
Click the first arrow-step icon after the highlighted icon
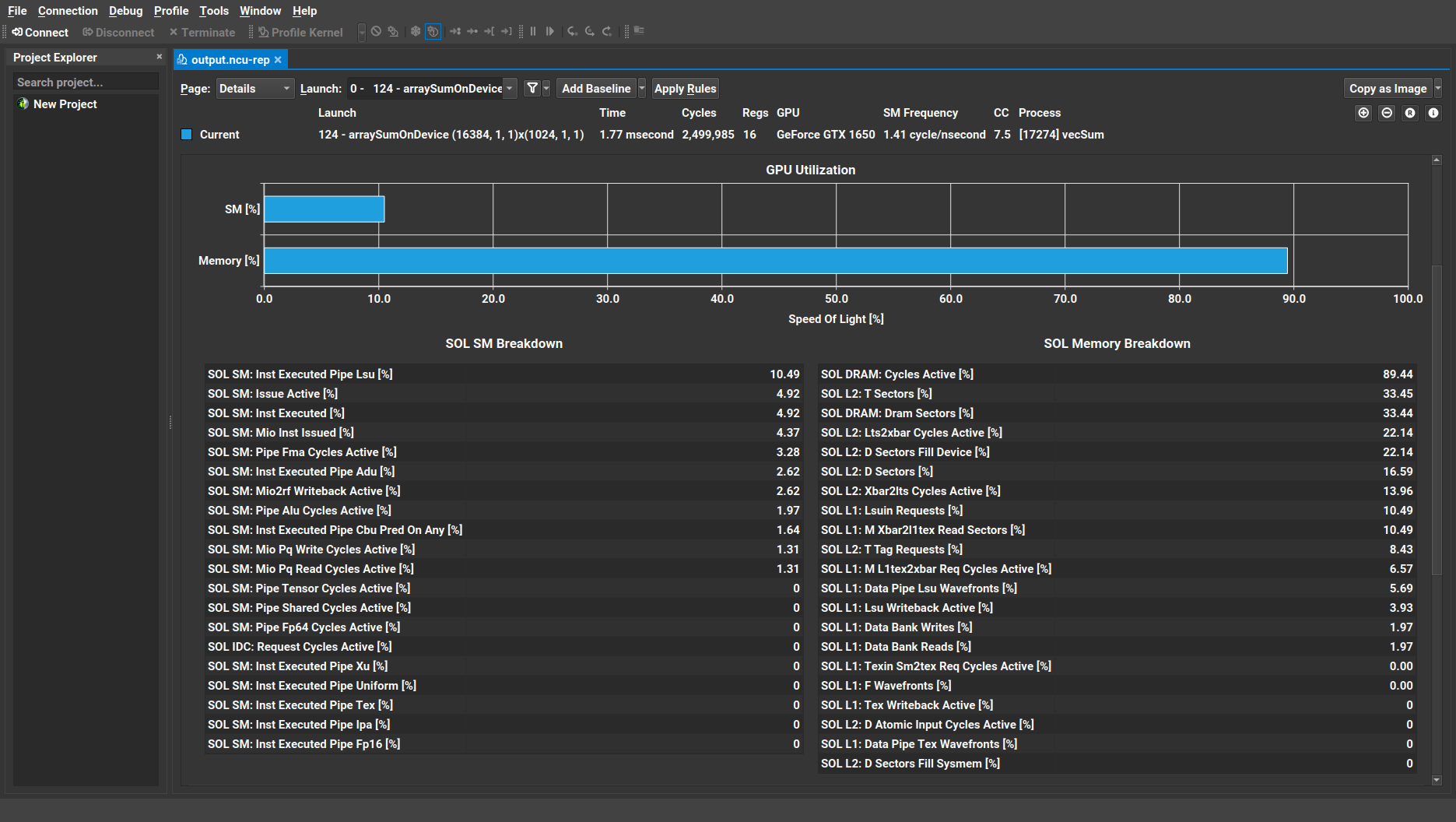[x=455, y=31]
